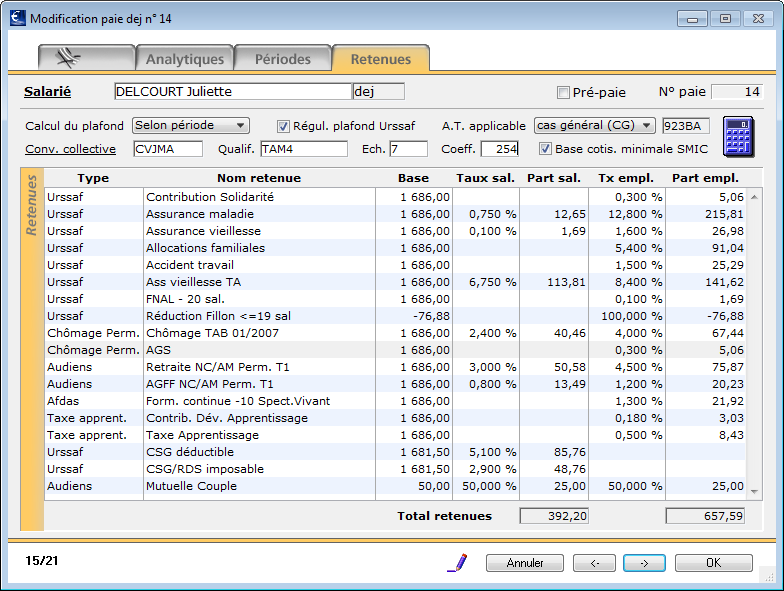Viewport: 784px width, 591px height.
Task: Select the Ass vieillesse TA row
Action: 395,282
